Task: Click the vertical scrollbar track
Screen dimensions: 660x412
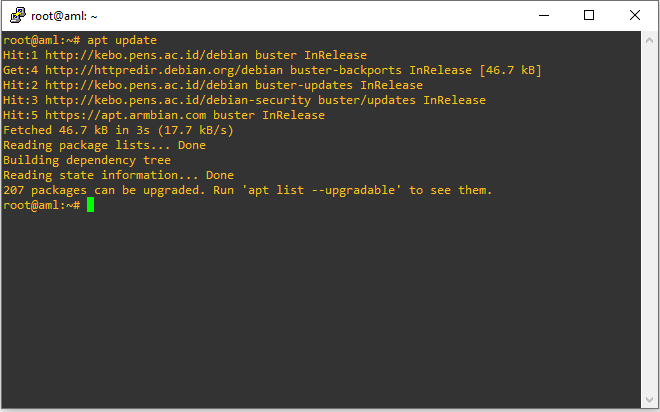Action: (649, 220)
